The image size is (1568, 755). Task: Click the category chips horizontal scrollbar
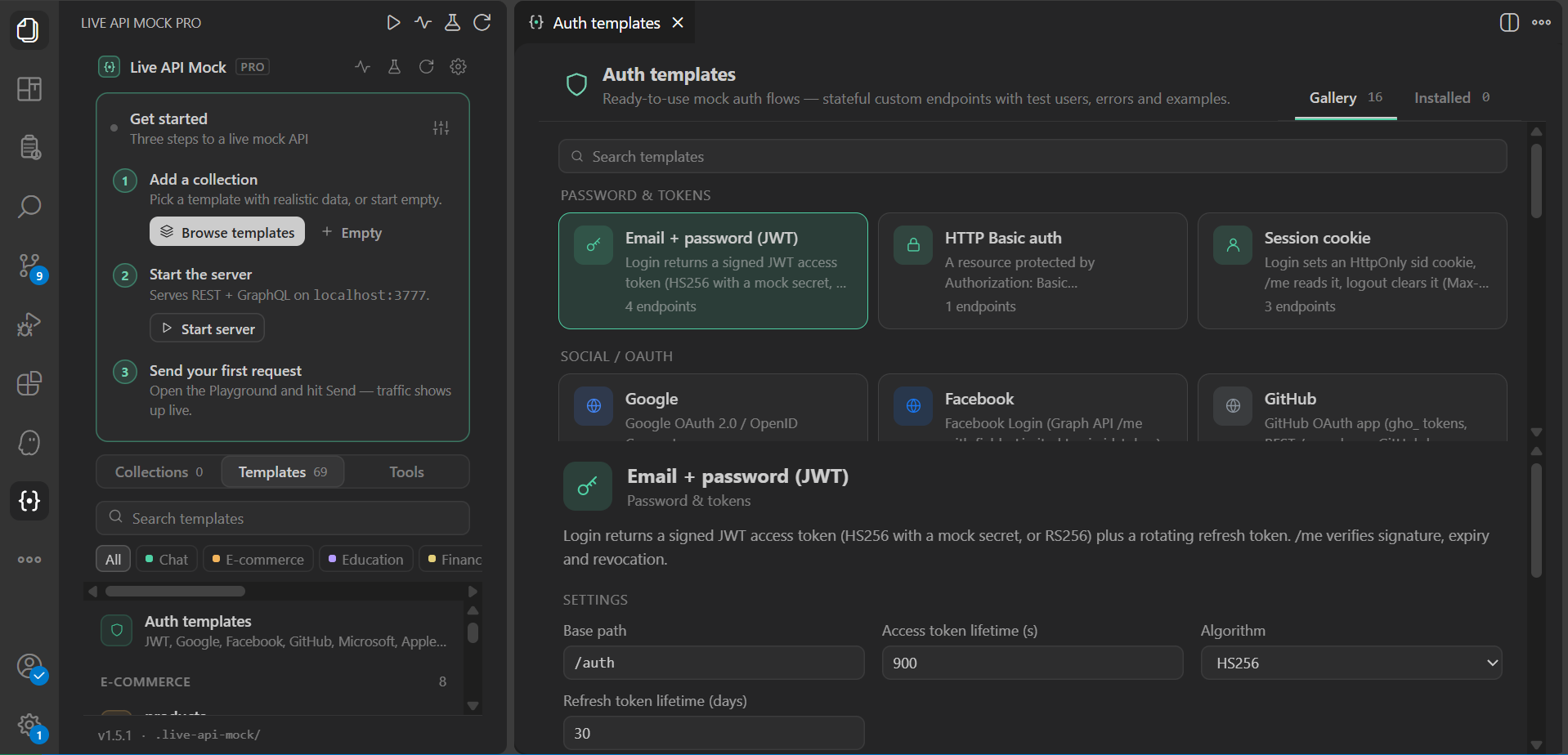(x=175, y=591)
